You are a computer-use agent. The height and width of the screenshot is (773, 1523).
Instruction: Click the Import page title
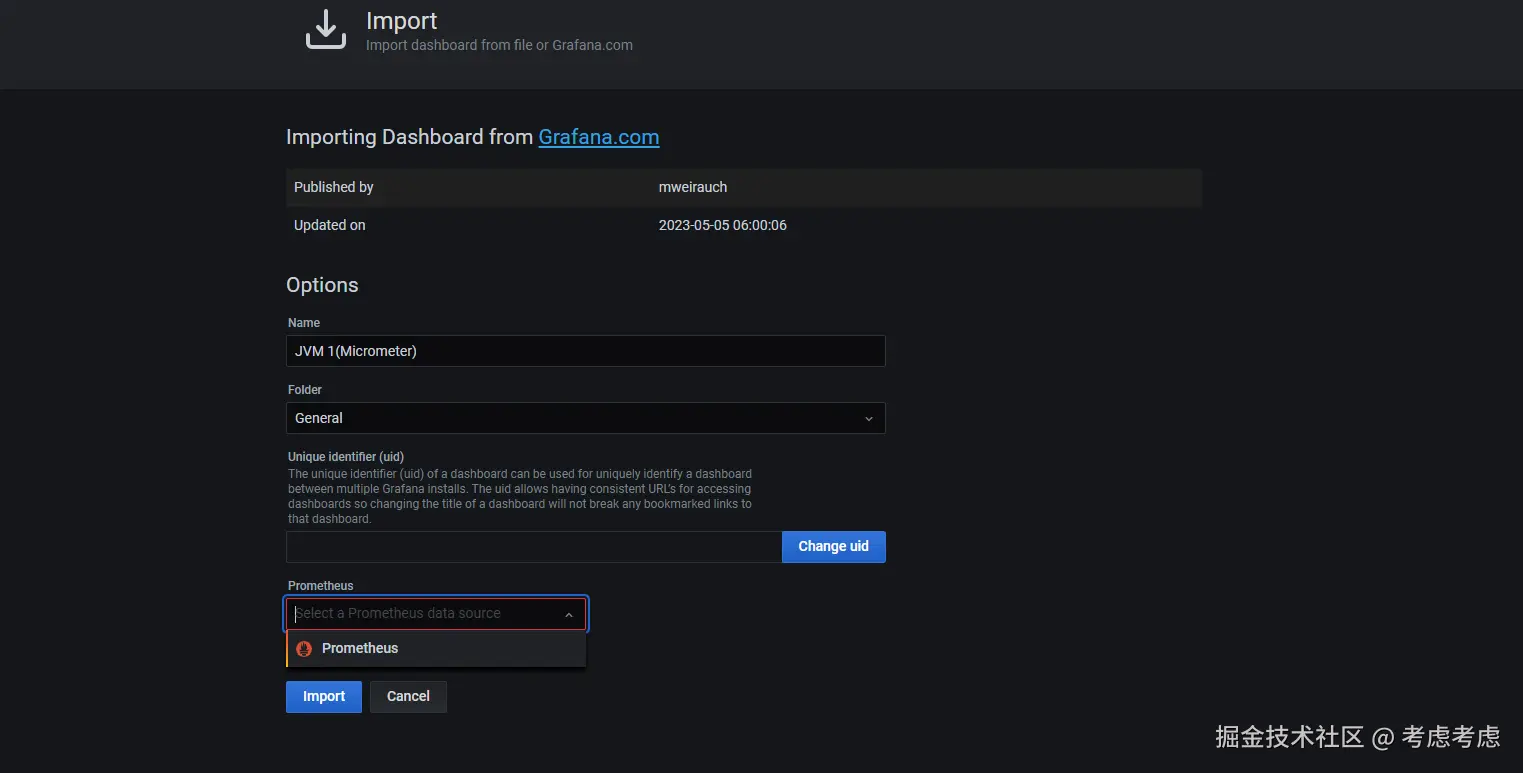tap(402, 21)
